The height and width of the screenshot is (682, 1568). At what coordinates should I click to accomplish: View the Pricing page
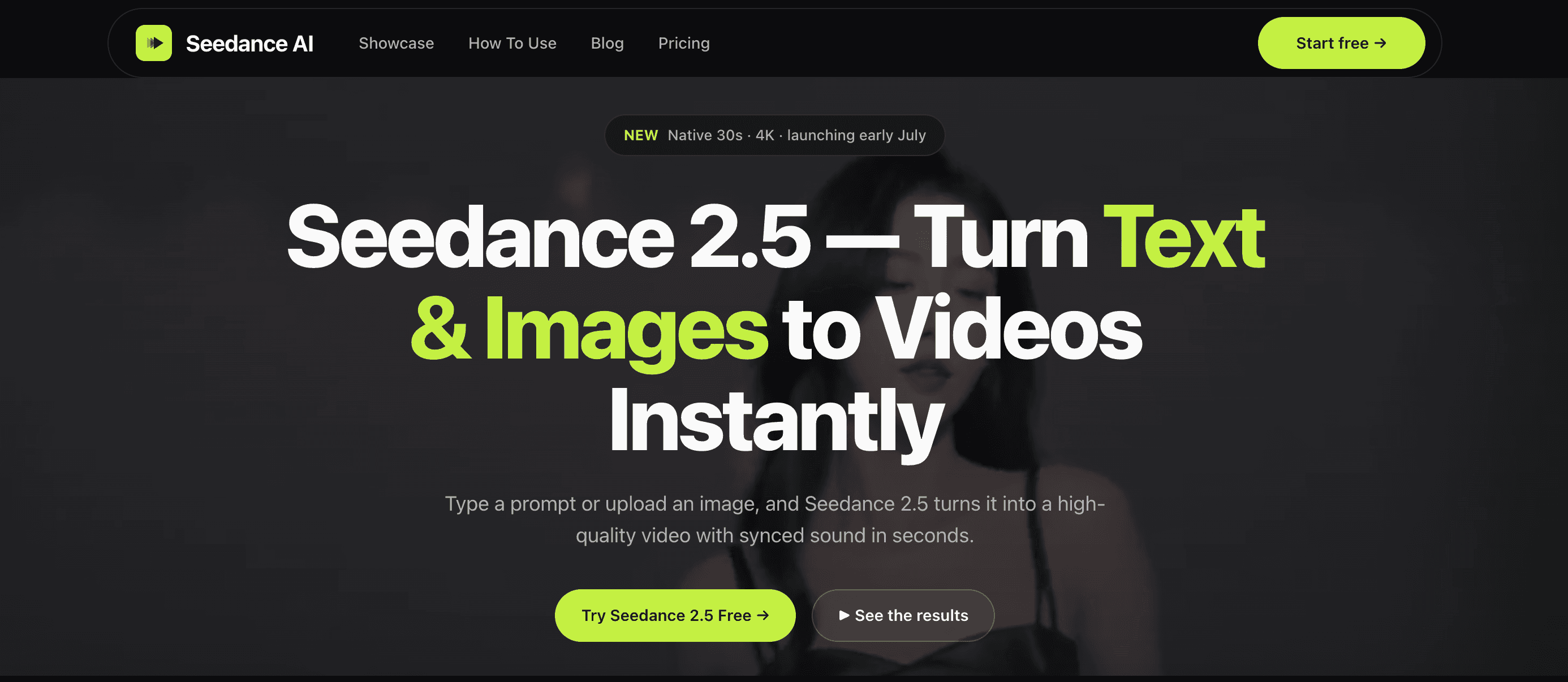click(x=684, y=43)
